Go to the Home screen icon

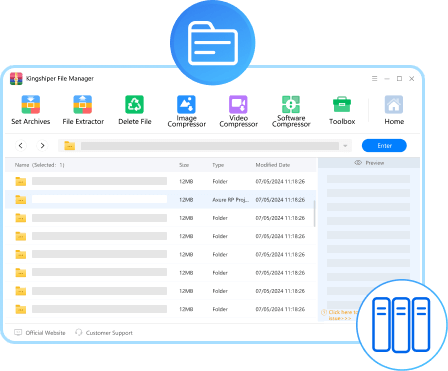pos(394,105)
